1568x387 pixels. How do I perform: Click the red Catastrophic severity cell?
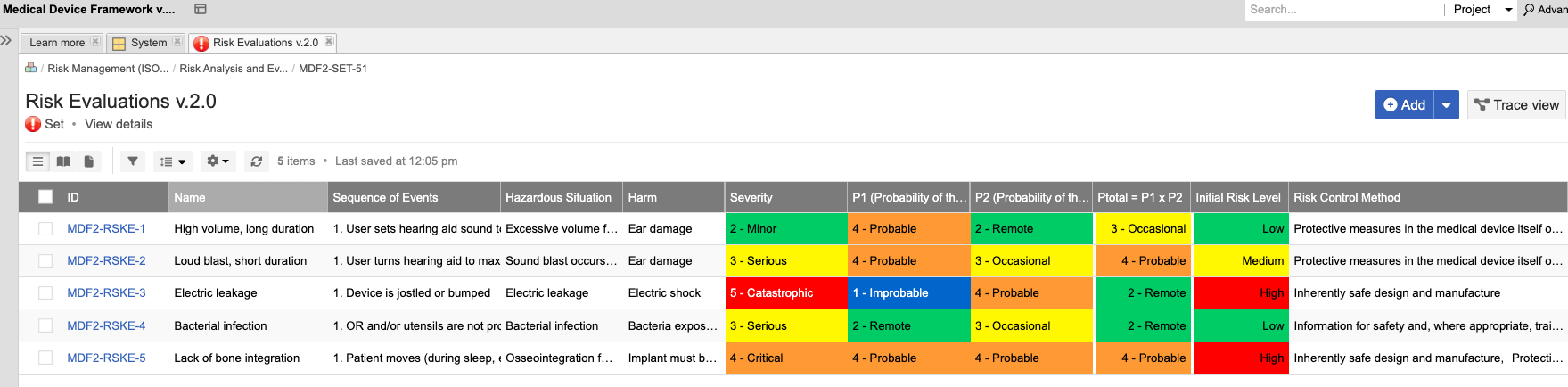tap(785, 293)
